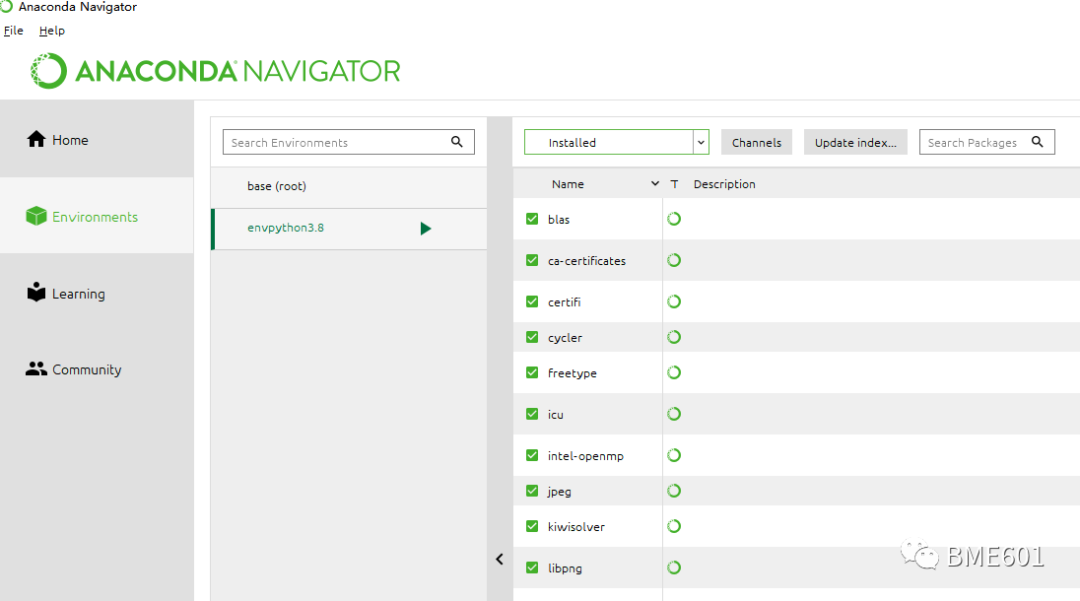This screenshot has width=1080, height=601.
Task: Click the jpeg package type icon
Action: click(674, 491)
